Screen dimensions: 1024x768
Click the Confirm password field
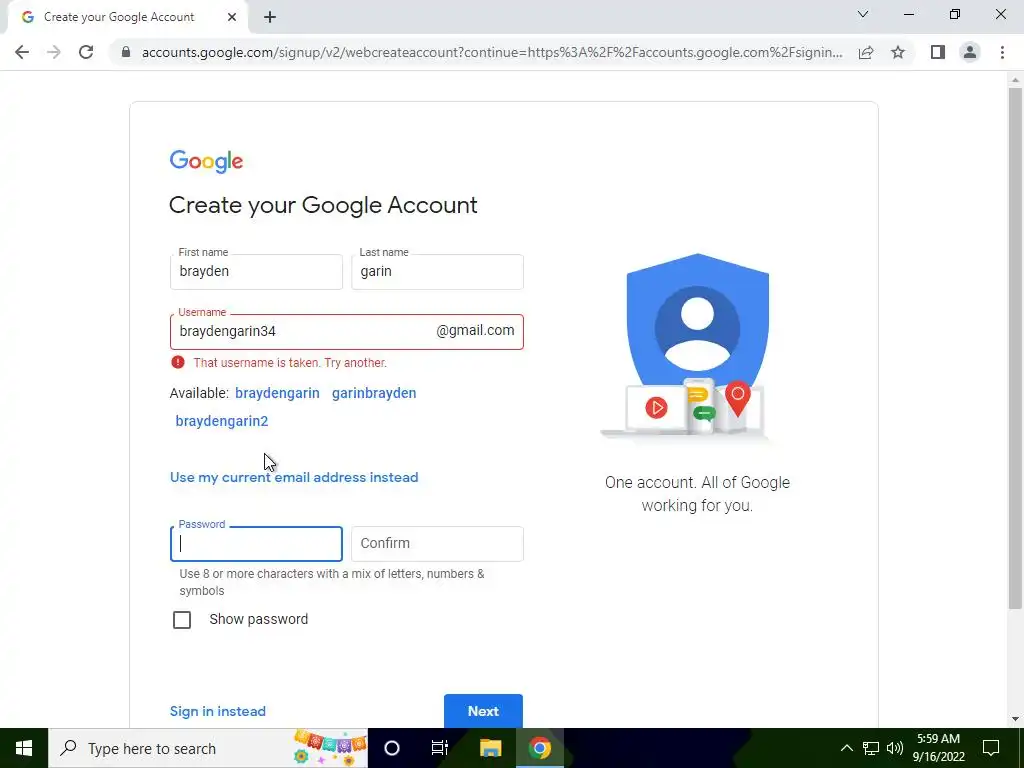[x=437, y=544]
